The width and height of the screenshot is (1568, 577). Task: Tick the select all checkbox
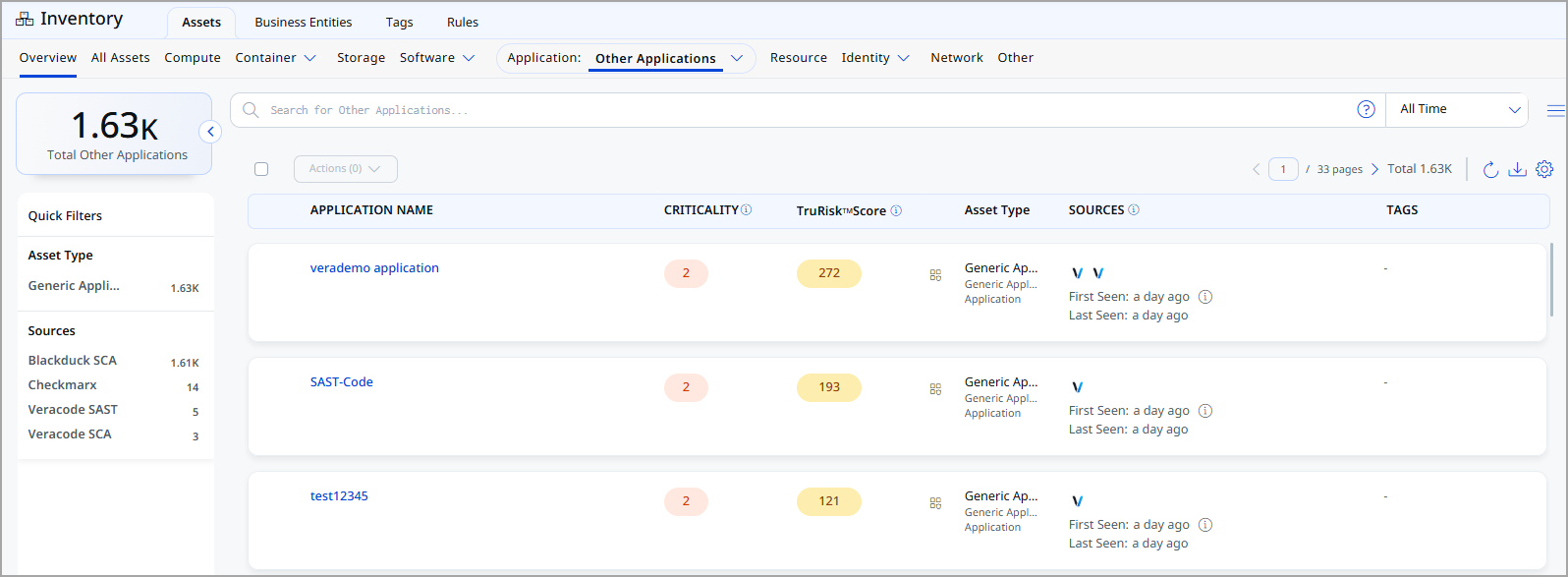click(x=261, y=169)
